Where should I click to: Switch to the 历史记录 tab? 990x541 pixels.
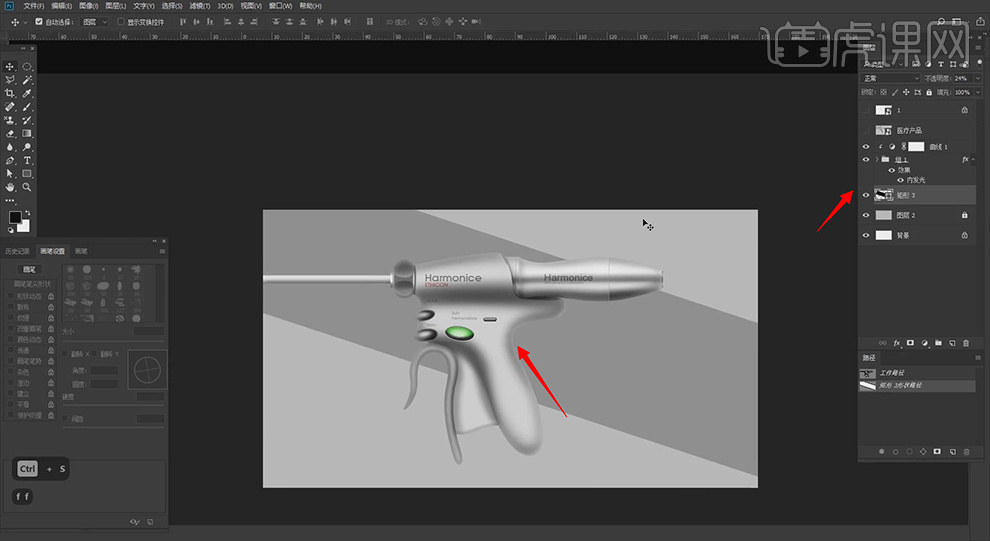(x=18, y=251)
